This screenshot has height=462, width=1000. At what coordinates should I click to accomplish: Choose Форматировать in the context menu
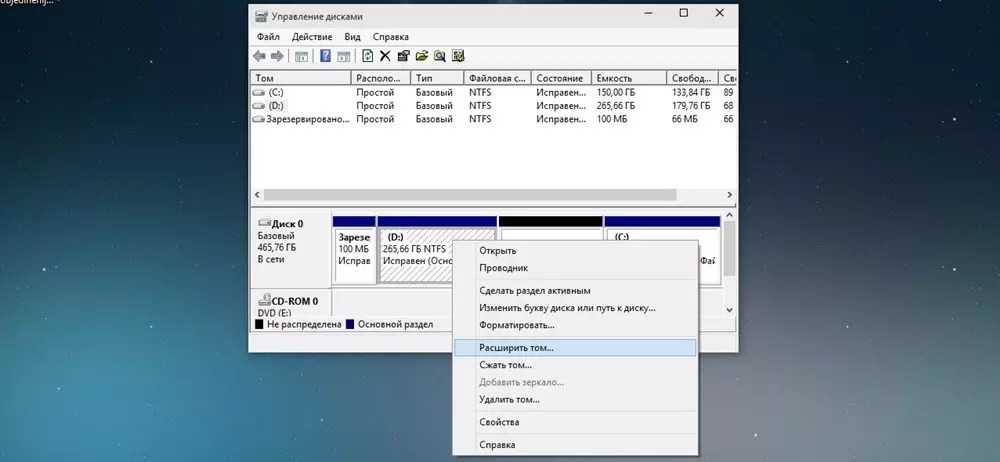(x=516, y=325)
